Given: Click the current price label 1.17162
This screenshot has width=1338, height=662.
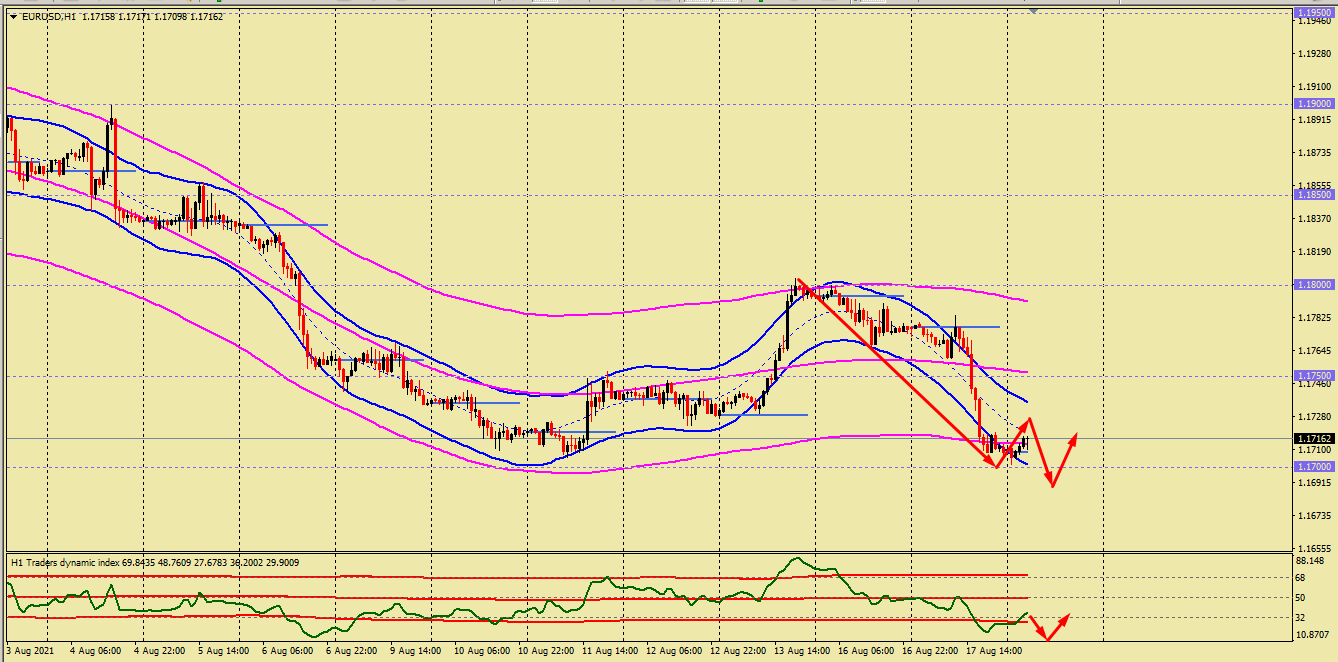Looking at the screenshot, I should [1314, 439].
